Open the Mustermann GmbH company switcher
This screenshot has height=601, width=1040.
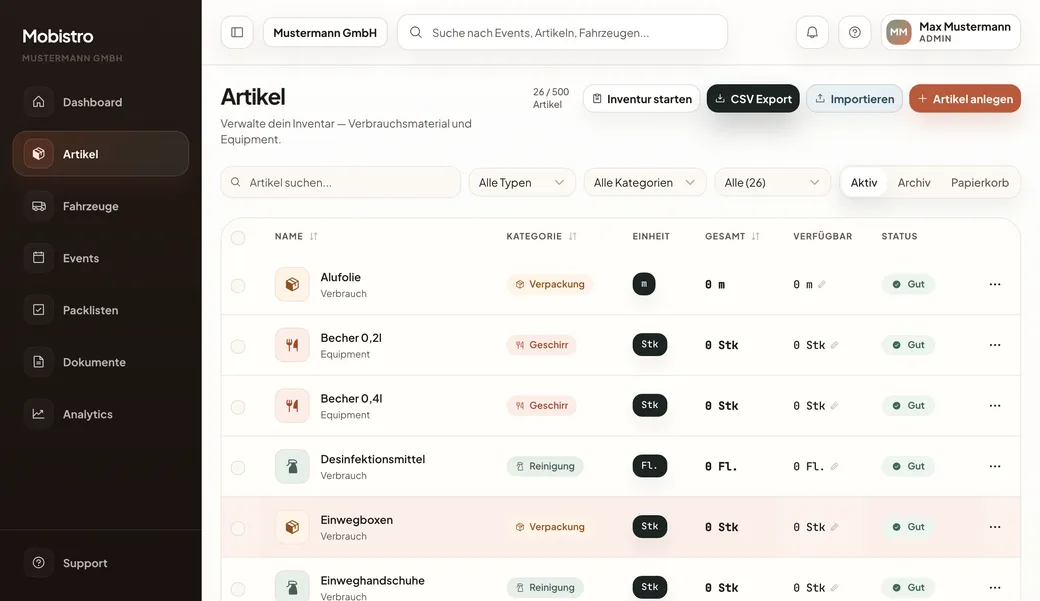(x=325, y=33)
